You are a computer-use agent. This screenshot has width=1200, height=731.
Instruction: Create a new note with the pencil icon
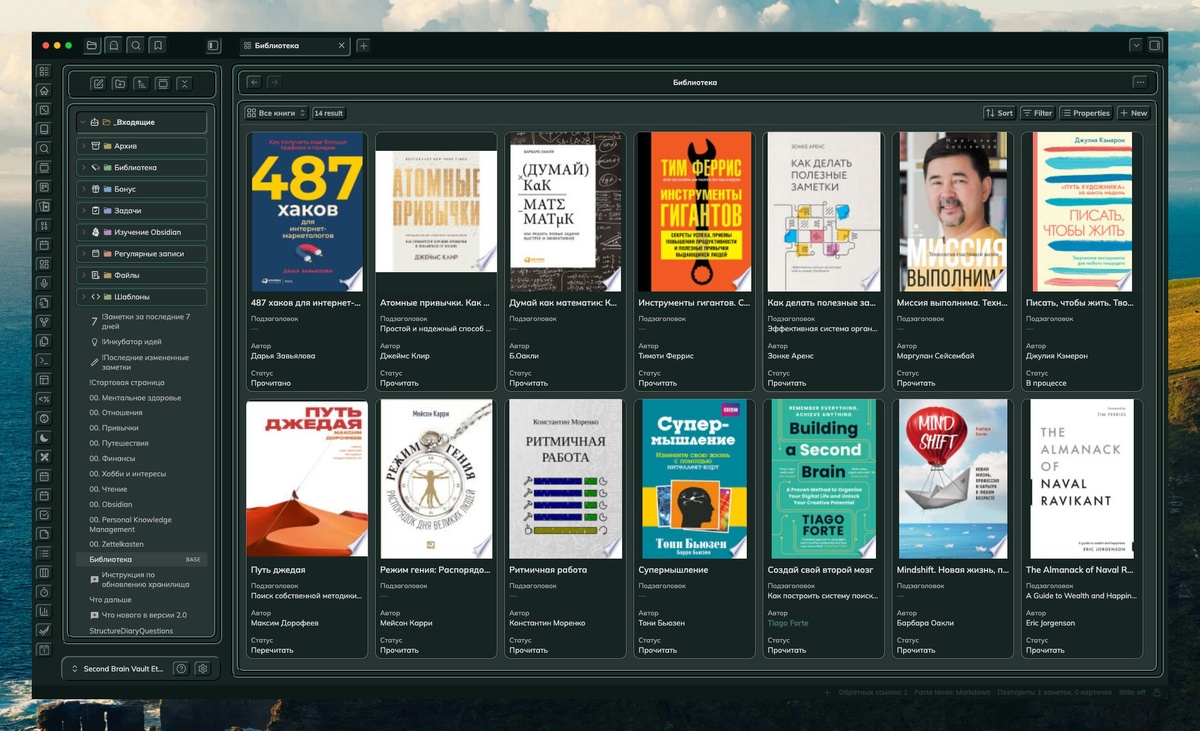(x=98, y=84)
